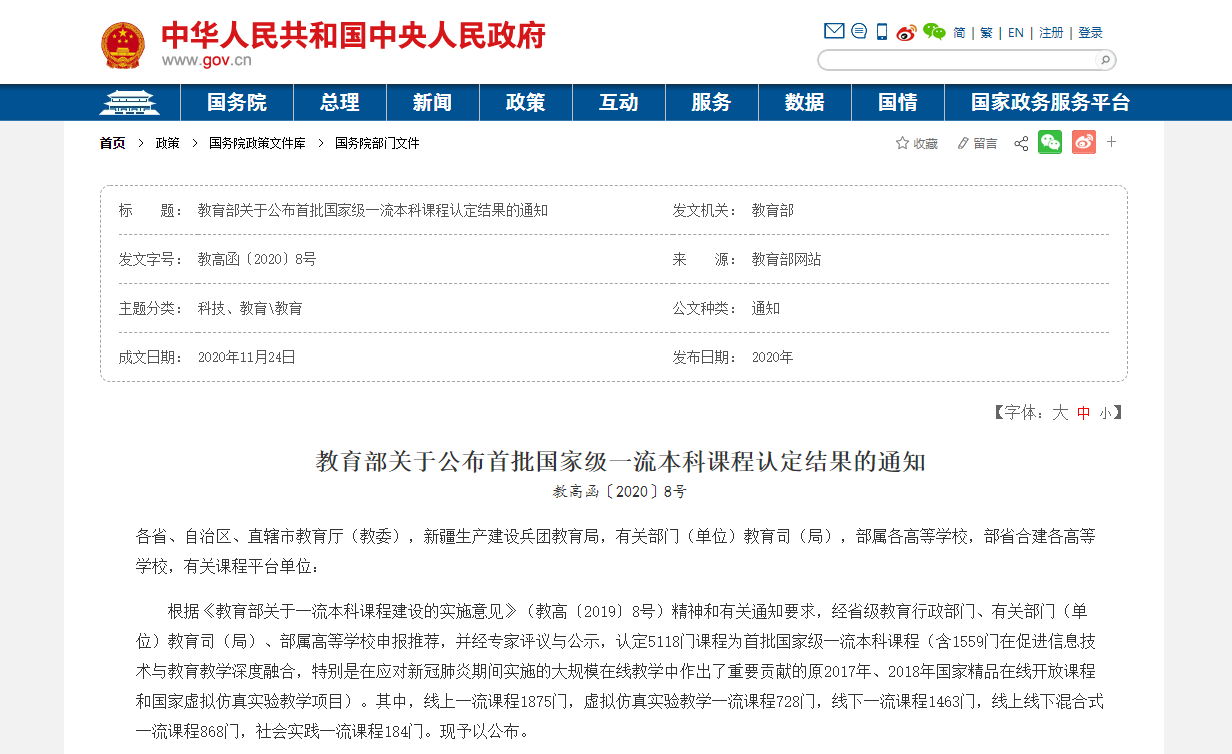Click the national emblem logo
The image size is (1232, 754).
(123, 46)
